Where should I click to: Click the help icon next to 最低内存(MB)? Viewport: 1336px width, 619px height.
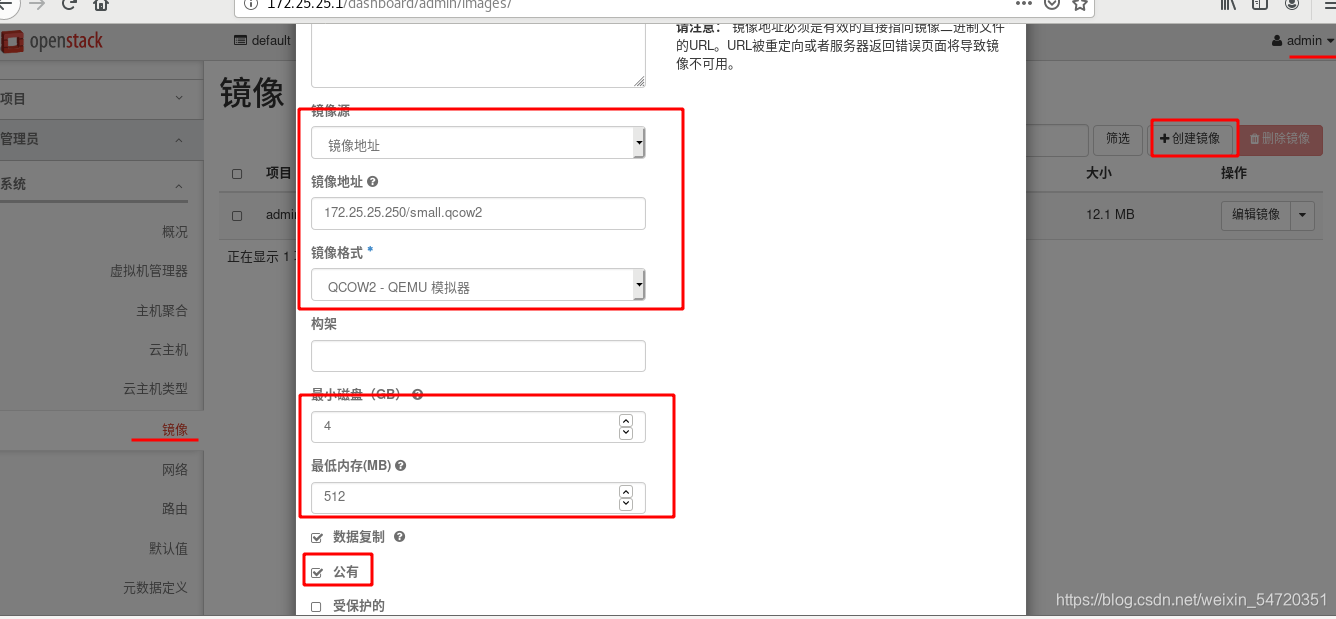(x=400, y=466)
